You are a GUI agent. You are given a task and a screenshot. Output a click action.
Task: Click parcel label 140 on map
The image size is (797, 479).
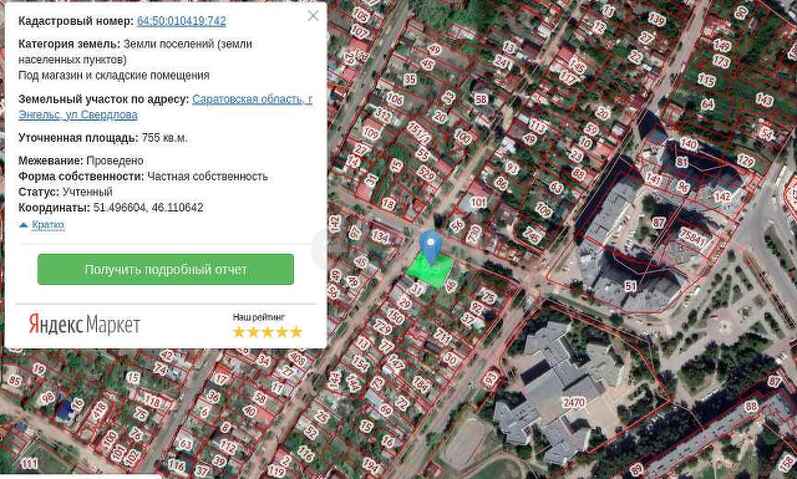coord(689,144)
